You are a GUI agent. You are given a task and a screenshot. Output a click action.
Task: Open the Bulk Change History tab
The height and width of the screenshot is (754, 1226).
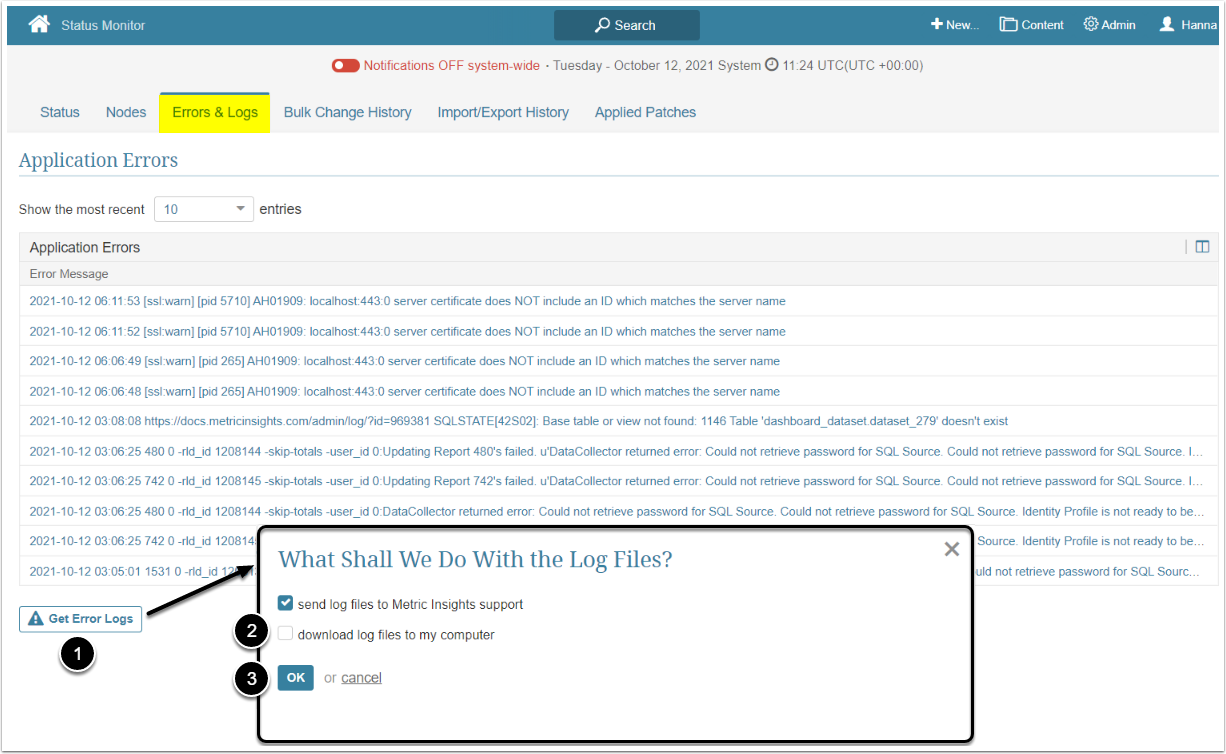(348, 112)
